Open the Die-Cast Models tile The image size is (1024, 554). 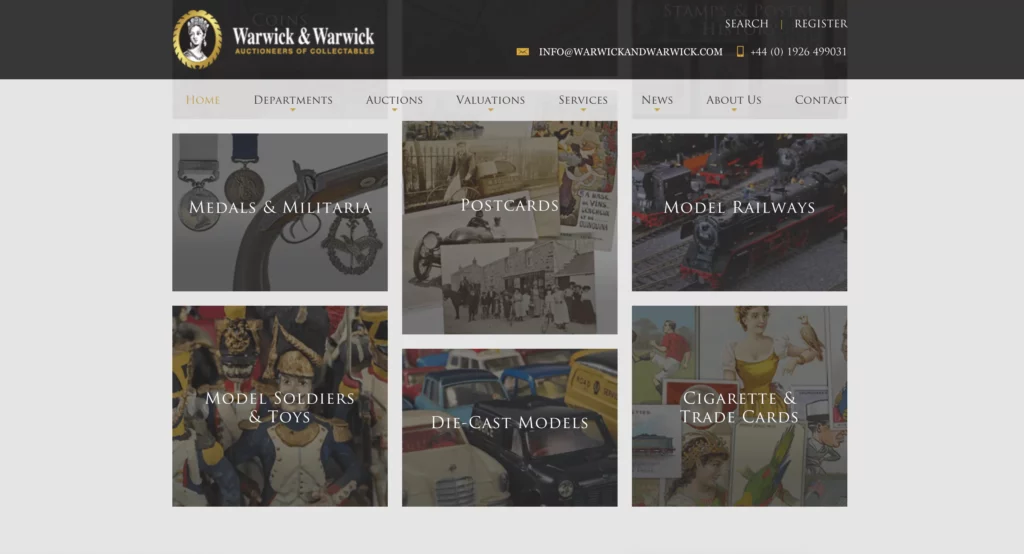coord(509,428)
